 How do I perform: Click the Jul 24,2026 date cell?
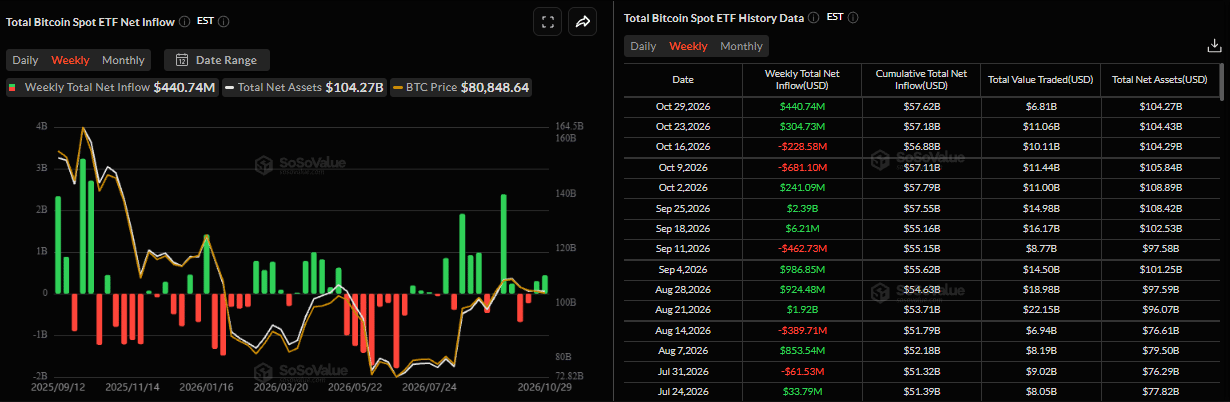click(682, 391)
